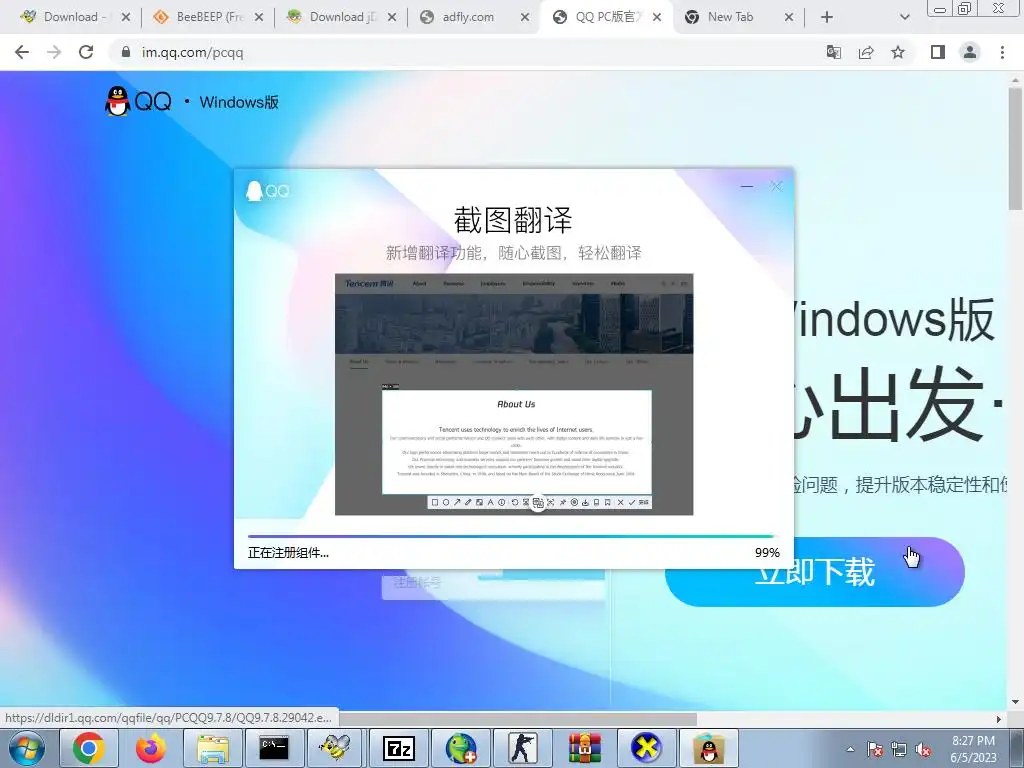Image resolution: width=1024 pixels, height=768 pixels.
Task: Click the QQ penguin logo on page
Action: pos(118,101)
